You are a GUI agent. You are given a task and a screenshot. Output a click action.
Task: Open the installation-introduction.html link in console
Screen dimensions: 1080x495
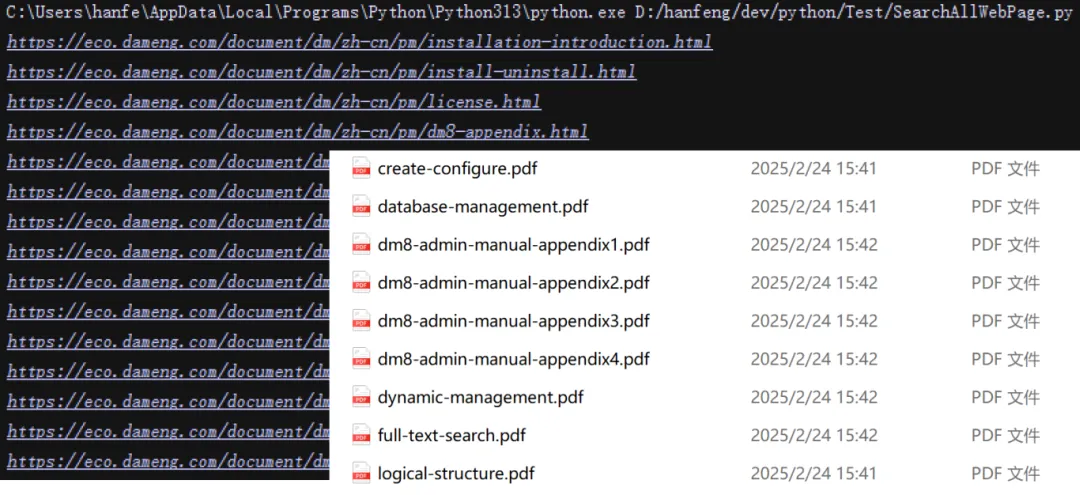[x=360, y=42]
